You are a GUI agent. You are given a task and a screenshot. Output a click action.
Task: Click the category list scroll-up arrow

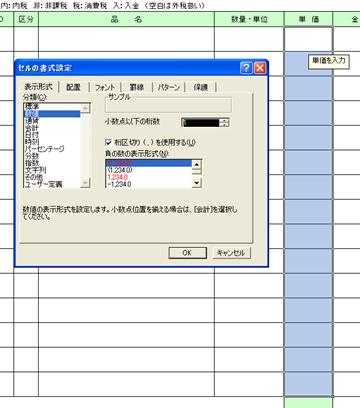pos(85,108)
